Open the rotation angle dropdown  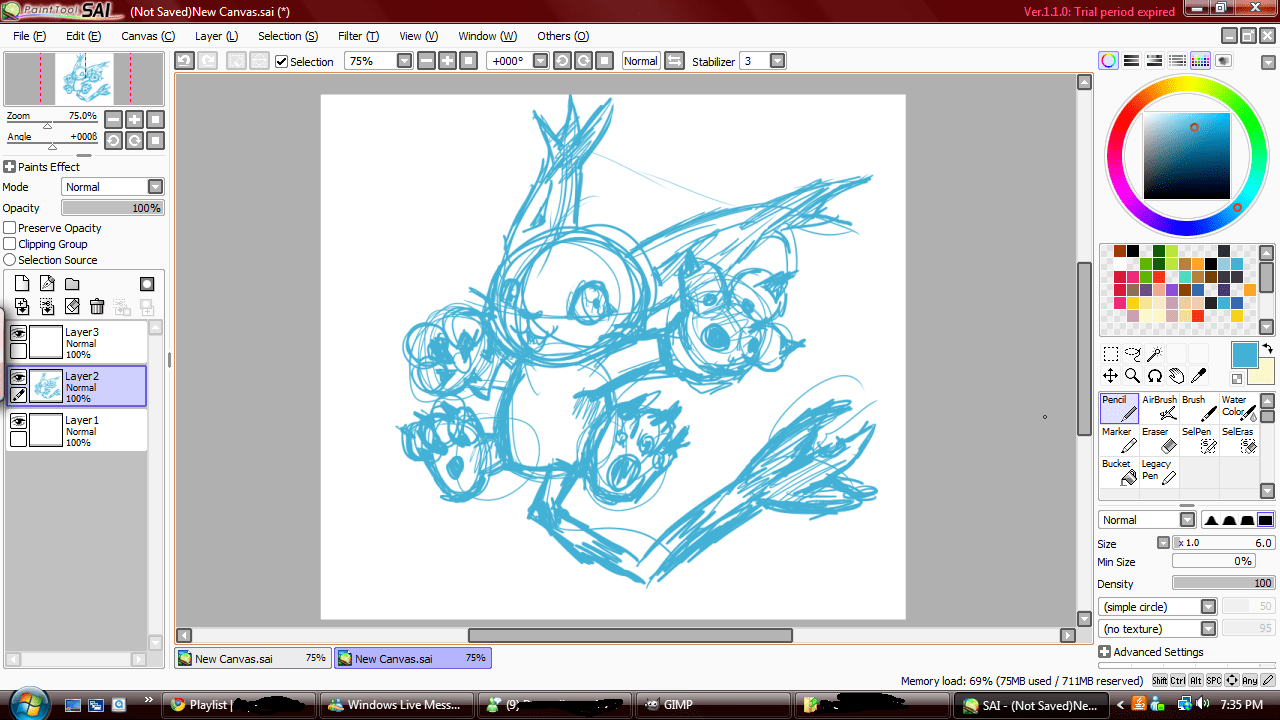pos(541,61)
